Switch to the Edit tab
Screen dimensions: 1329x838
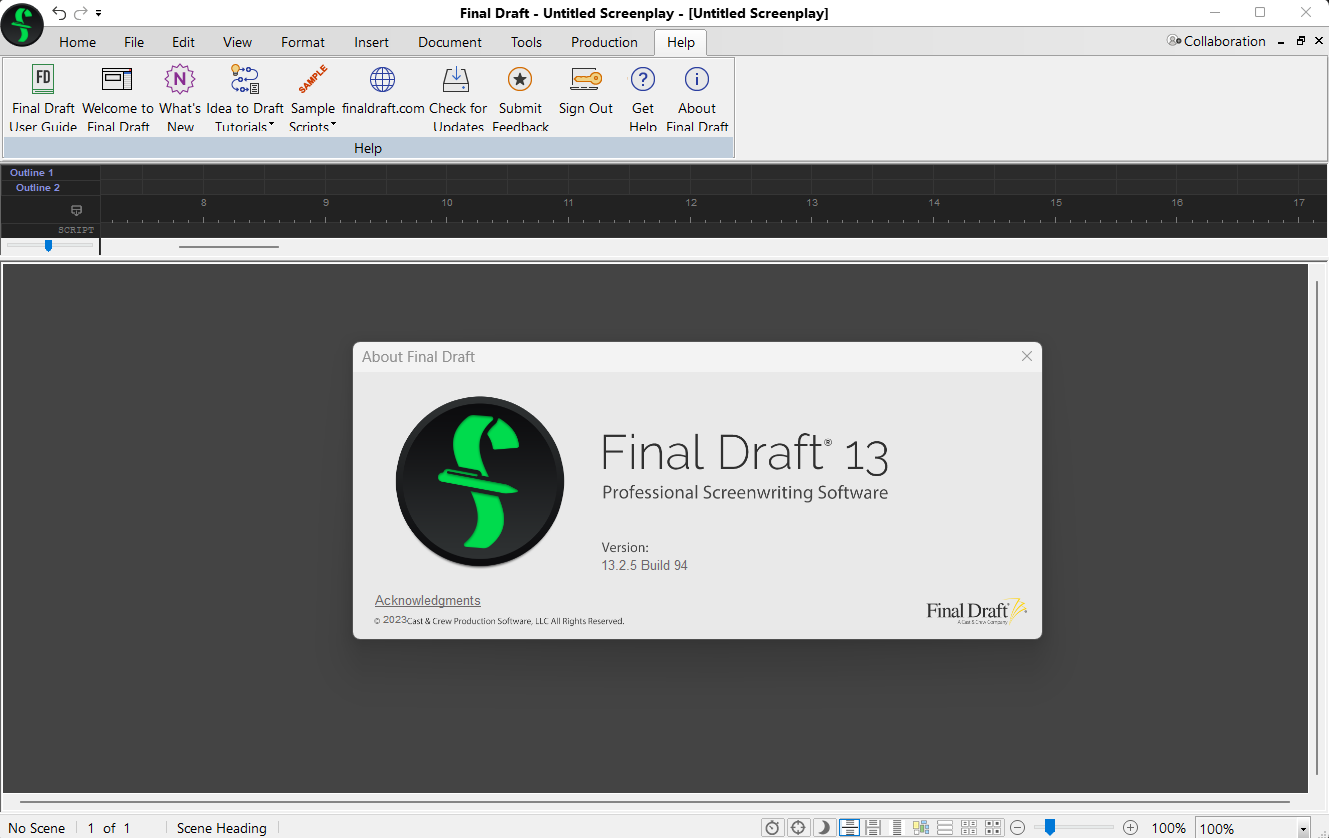pos(183,42)
